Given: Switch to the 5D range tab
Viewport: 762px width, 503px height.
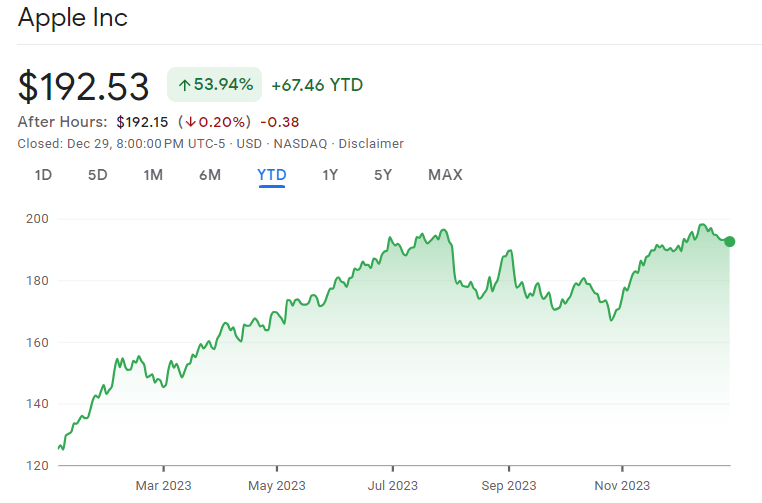Looking at the screenshot, I should (97, 175).
